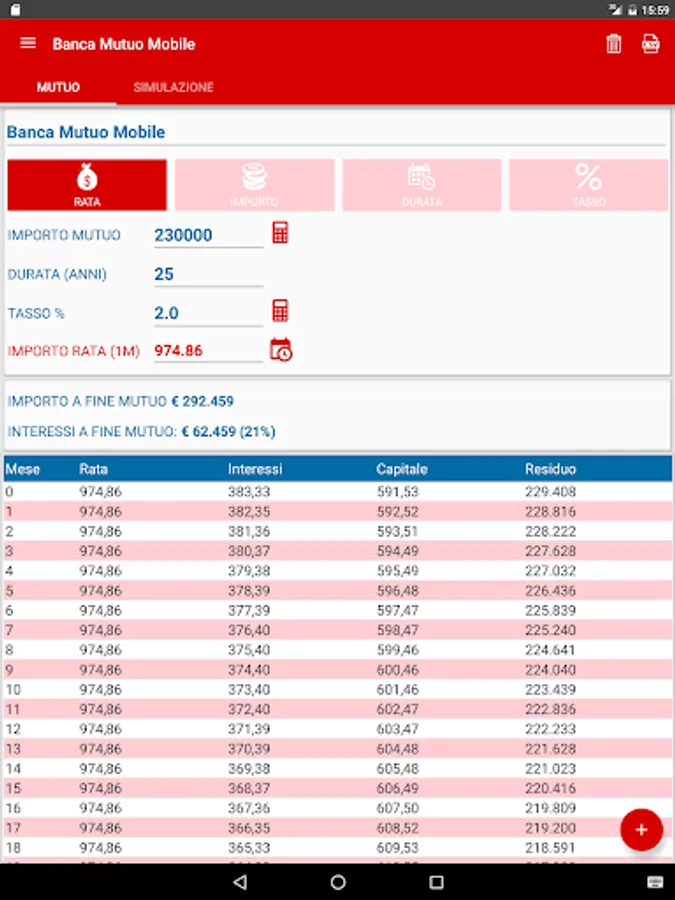This screenshot has height=900, width=675.
Task: Select the RATA calculation mode
Action: coord(87,185)
